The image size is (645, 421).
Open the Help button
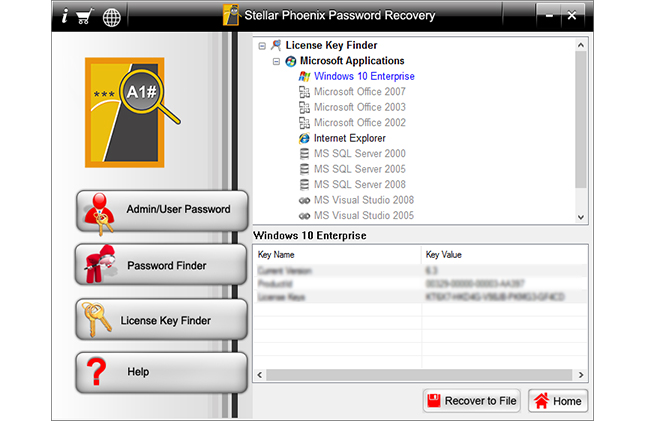[161, 372]
